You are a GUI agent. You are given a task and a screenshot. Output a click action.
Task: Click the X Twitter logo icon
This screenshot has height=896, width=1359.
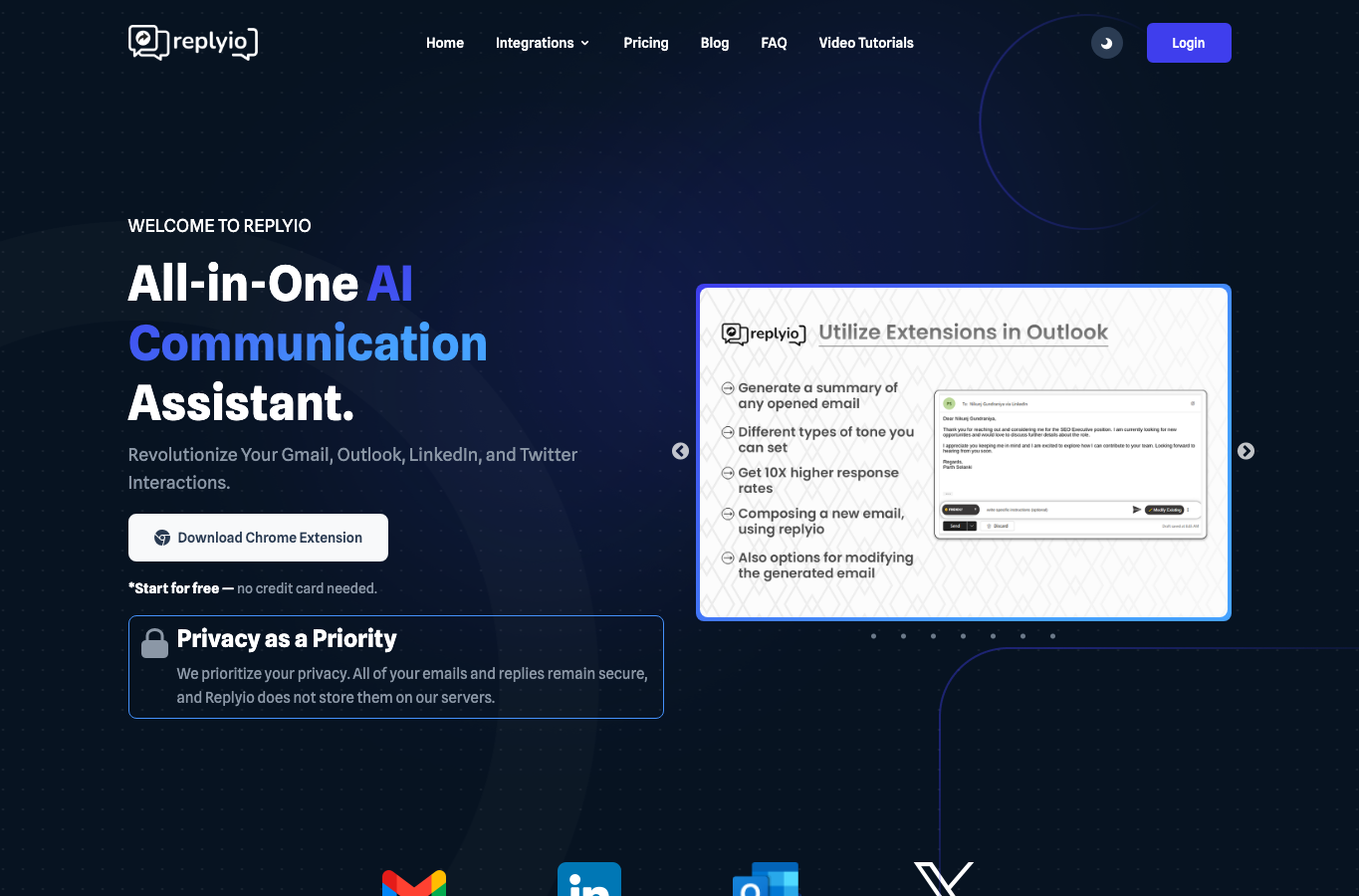point(944,879)
